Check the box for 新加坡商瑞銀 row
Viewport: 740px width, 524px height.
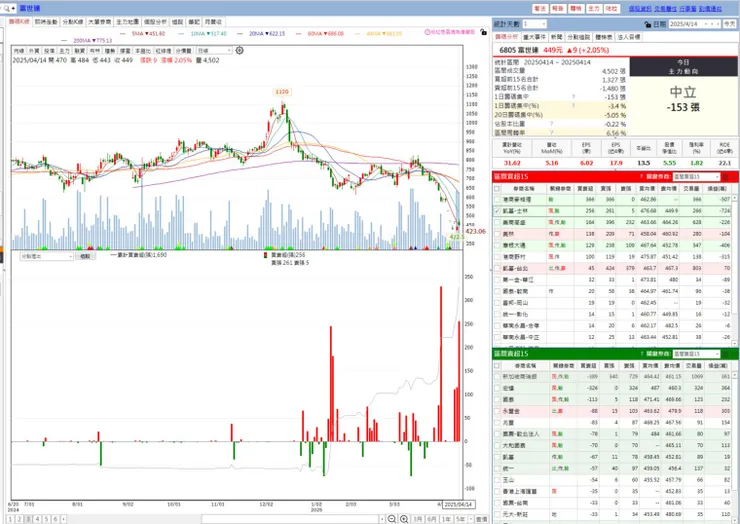497,377
